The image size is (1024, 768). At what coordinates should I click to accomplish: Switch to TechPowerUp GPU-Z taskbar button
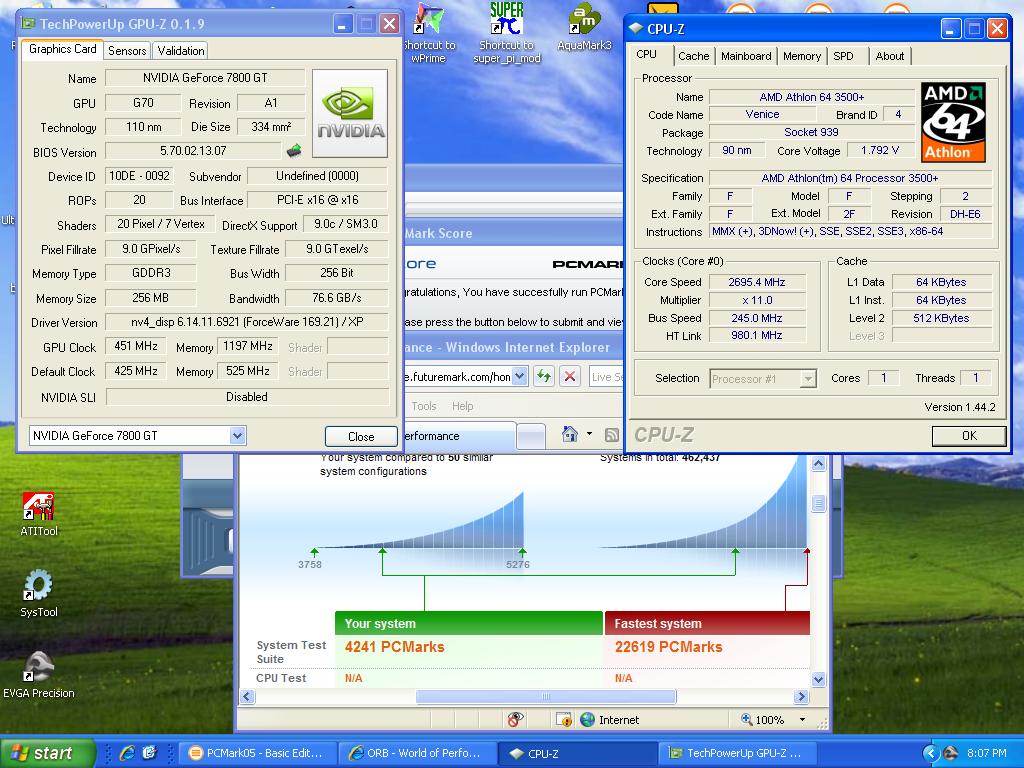point(738,753)
